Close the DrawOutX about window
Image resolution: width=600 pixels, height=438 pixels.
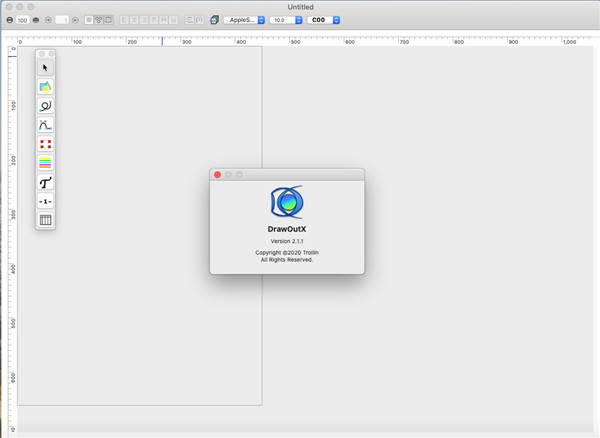click(x=217, y=175)
